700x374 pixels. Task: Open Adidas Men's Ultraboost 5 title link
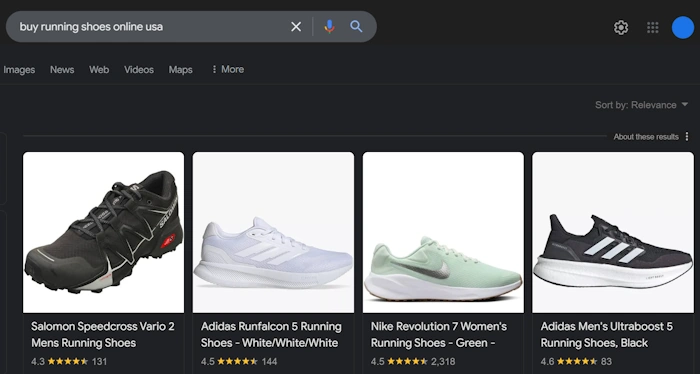click(607, 335)
